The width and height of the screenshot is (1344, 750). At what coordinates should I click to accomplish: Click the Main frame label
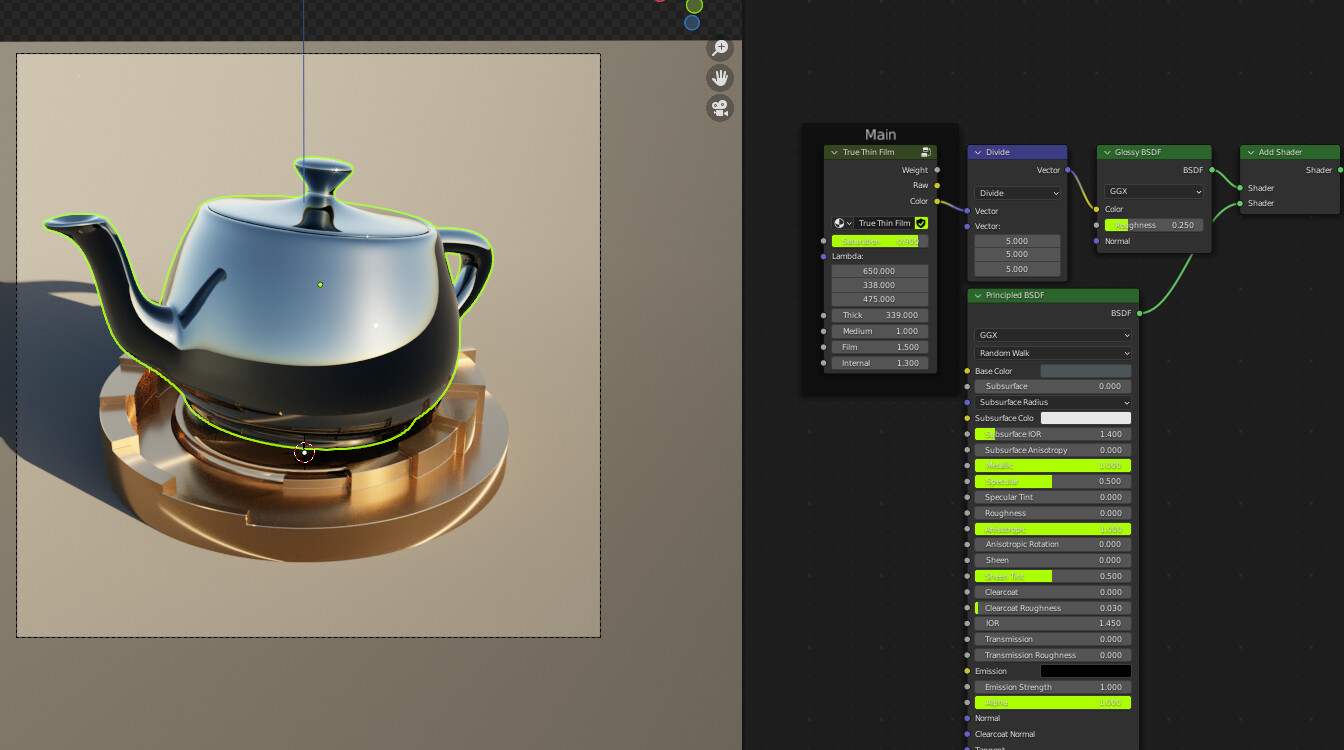coord(880,135)
